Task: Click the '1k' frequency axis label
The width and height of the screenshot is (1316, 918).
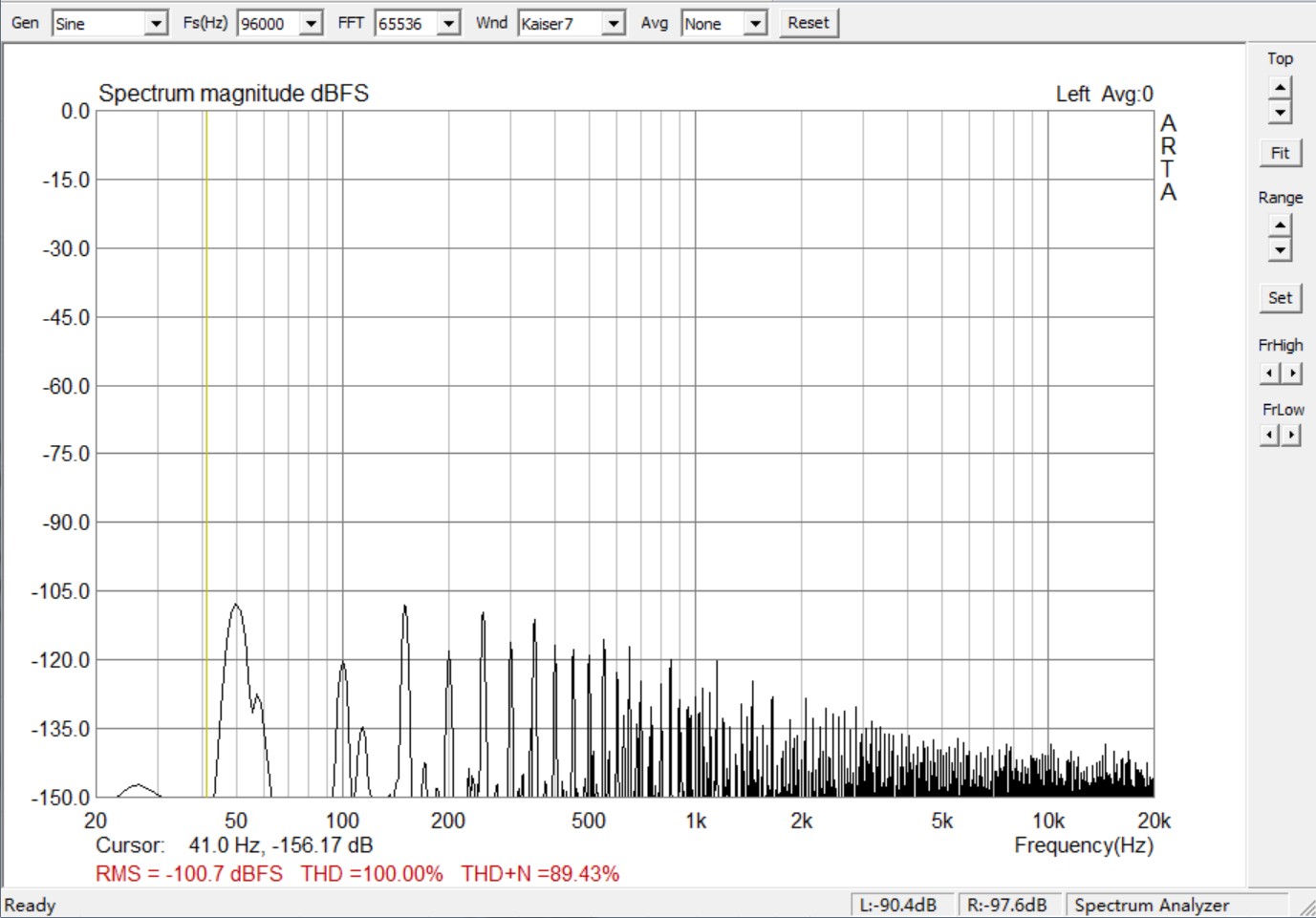Action: click(x=696, y=821)
